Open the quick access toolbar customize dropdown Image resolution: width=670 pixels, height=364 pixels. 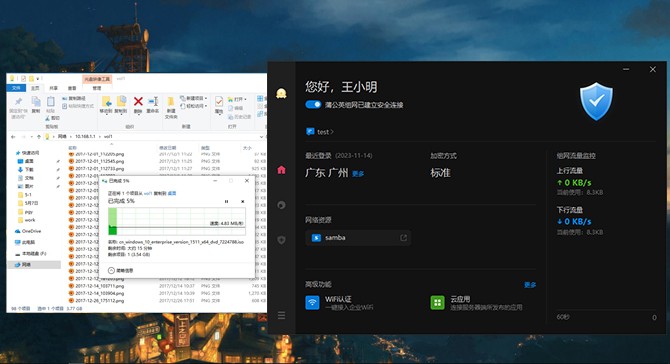(38, 79)
